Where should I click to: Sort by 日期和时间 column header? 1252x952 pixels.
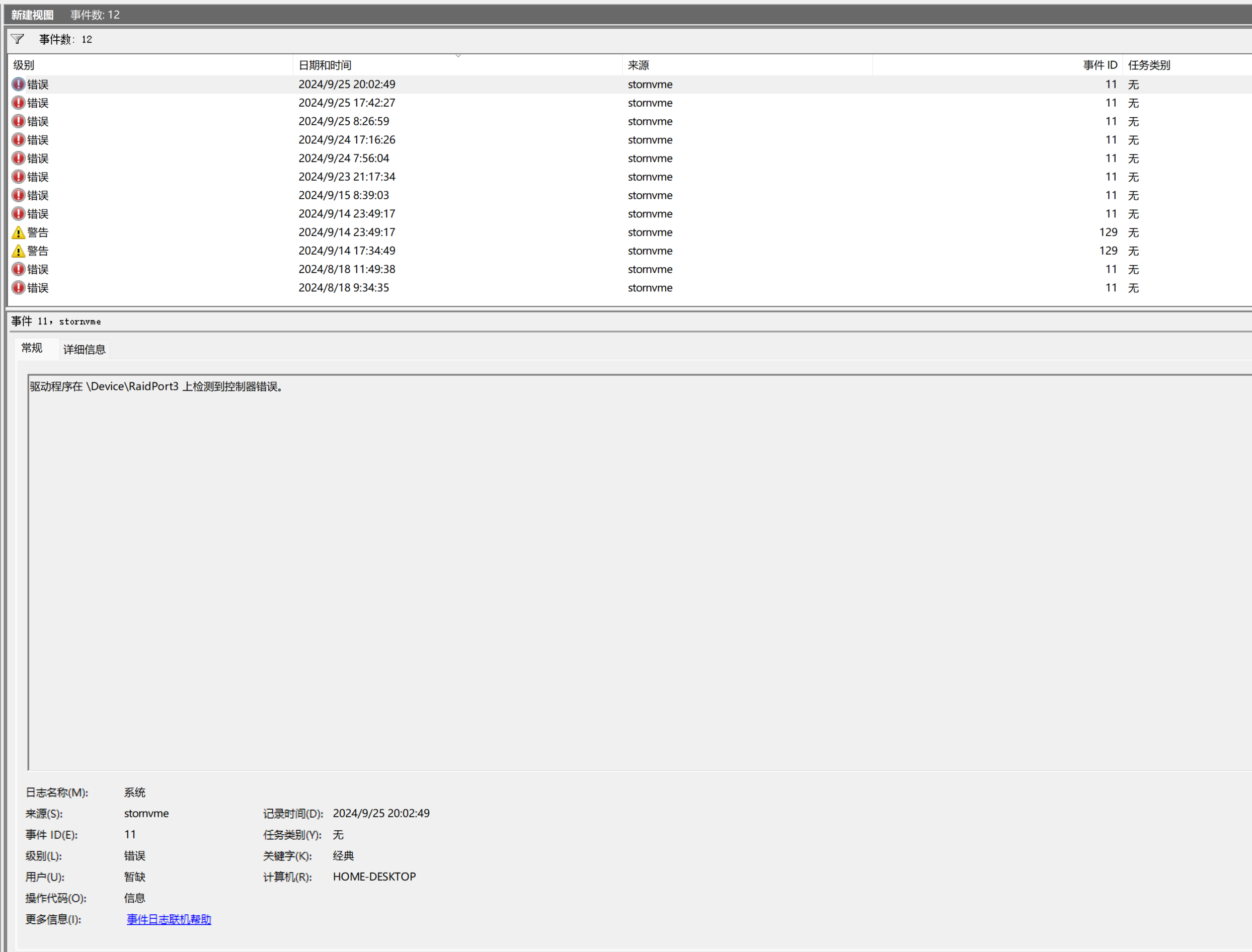325,65
